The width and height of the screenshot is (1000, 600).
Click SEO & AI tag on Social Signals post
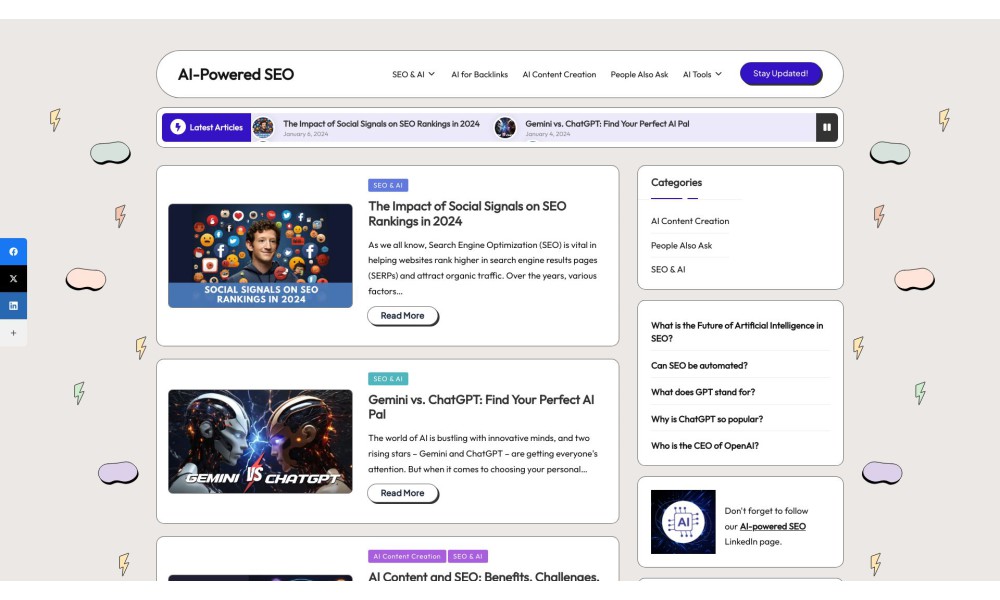pos(388,186)
